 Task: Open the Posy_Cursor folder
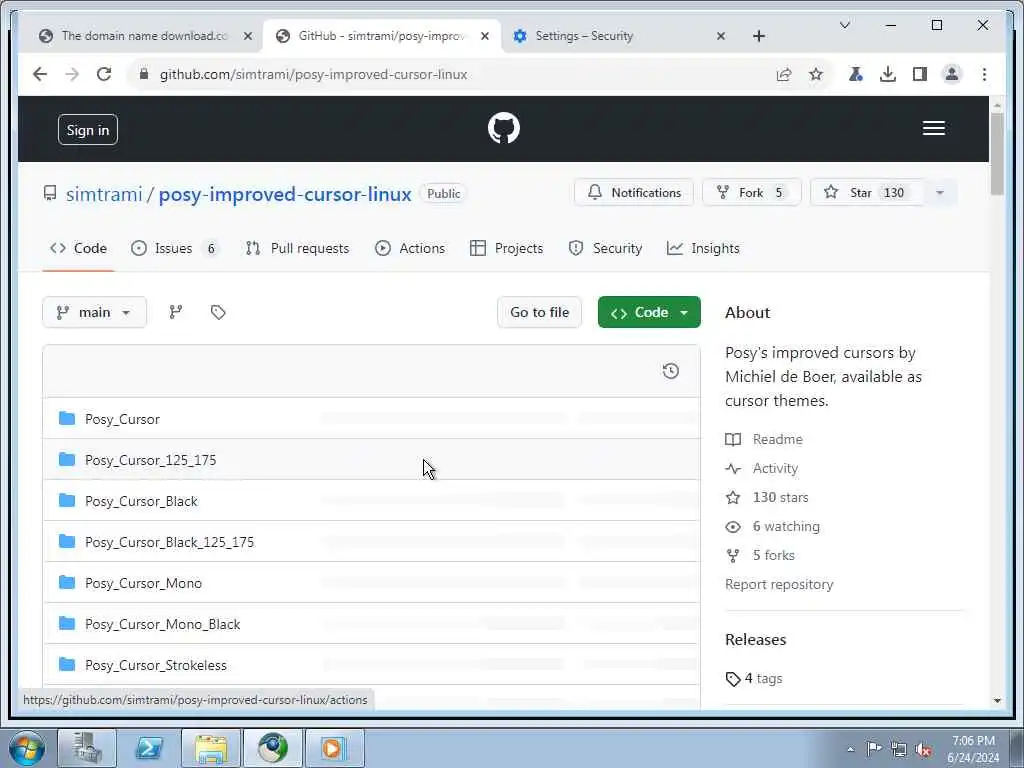122,419
